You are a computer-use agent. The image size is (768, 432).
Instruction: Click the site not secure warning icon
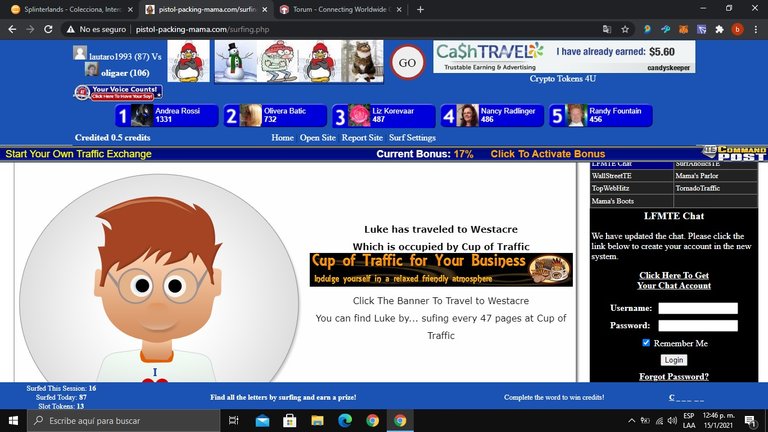[71, 29]
